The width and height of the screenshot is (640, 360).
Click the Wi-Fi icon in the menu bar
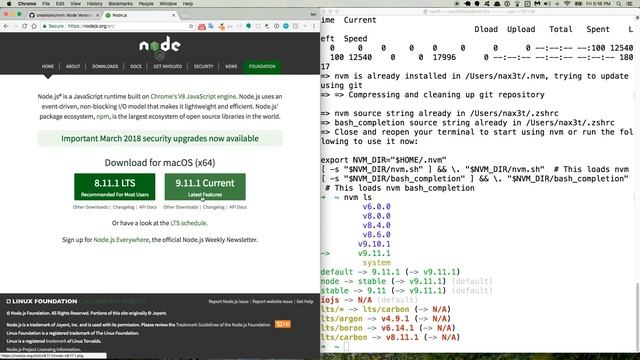pyautogui.click(x=567, y=4)
